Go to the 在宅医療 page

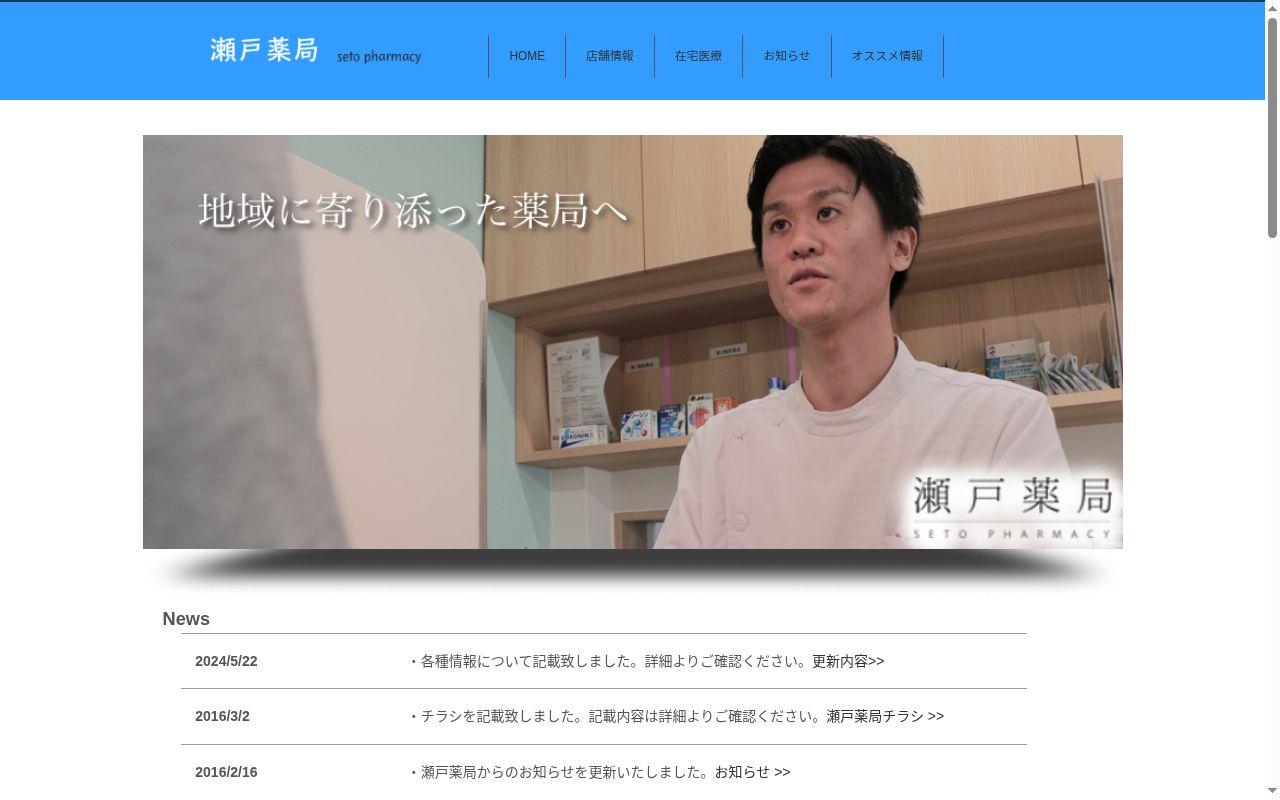click(698, 56)
